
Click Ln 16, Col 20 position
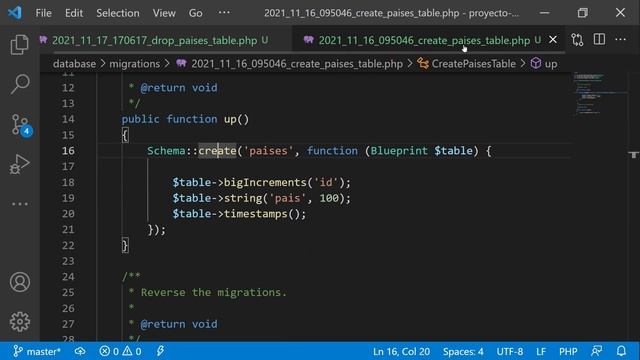click(x=401, y=351)
